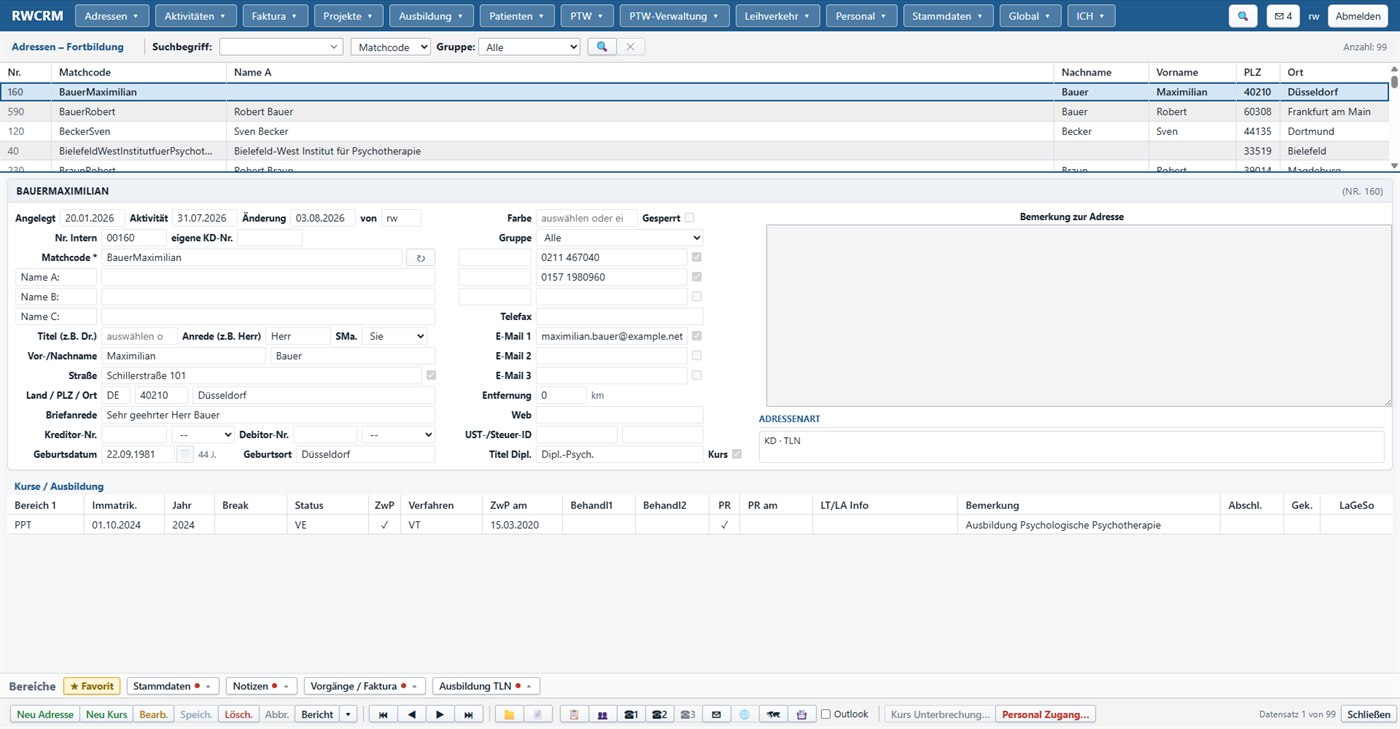Image resolution: width=1400 pixels, height=729 pixels.
Task: Open the Ausbildung menu
Action: click(431, 16)
